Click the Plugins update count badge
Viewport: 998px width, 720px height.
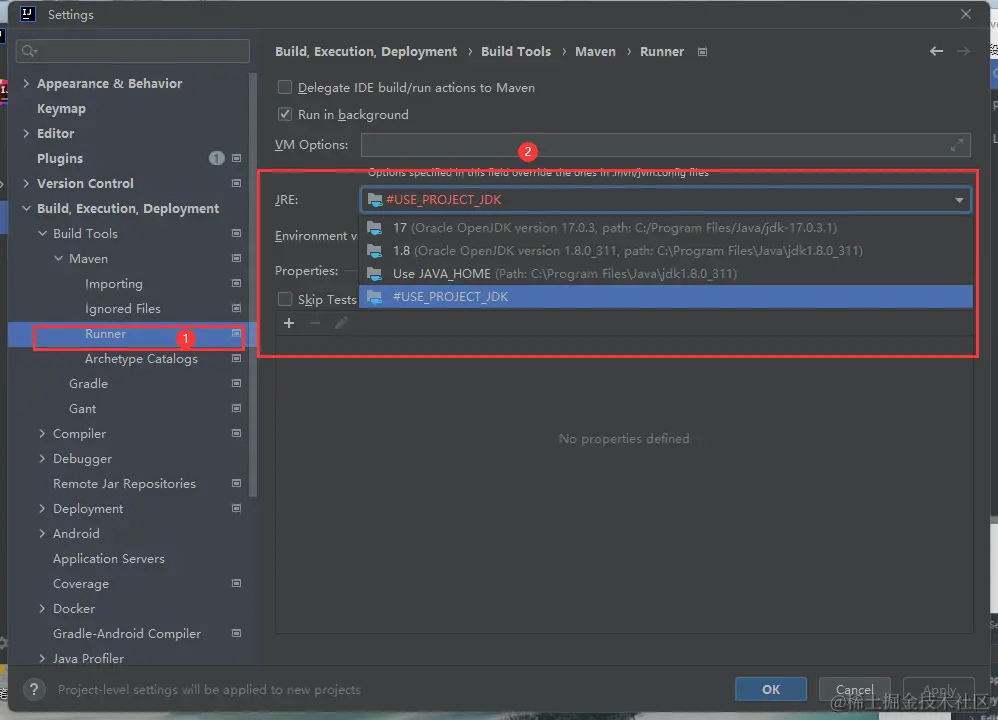(216, 158)
